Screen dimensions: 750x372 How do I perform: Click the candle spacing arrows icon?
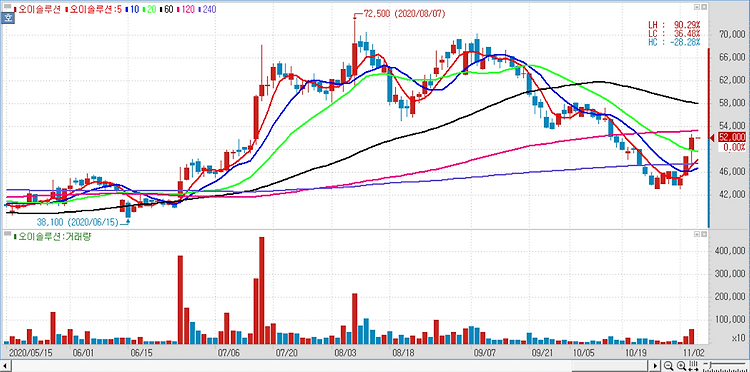point(693,366)
